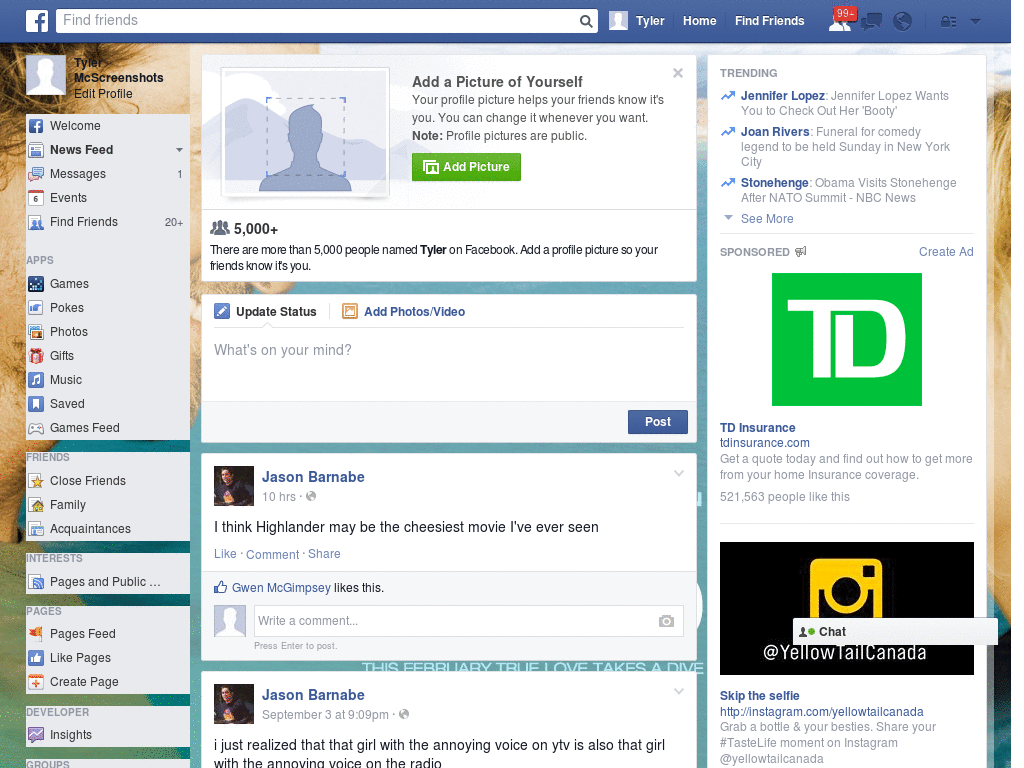Expand News Feed options dropdown arrow
The image size is (1024, 768).
(179, 150)
